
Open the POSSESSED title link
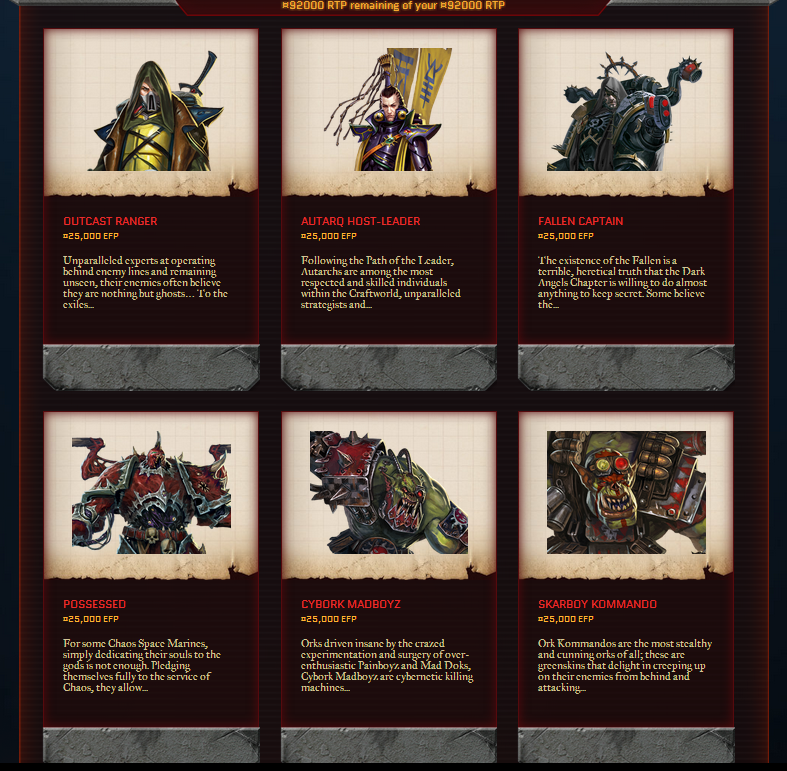pos(94,604)
